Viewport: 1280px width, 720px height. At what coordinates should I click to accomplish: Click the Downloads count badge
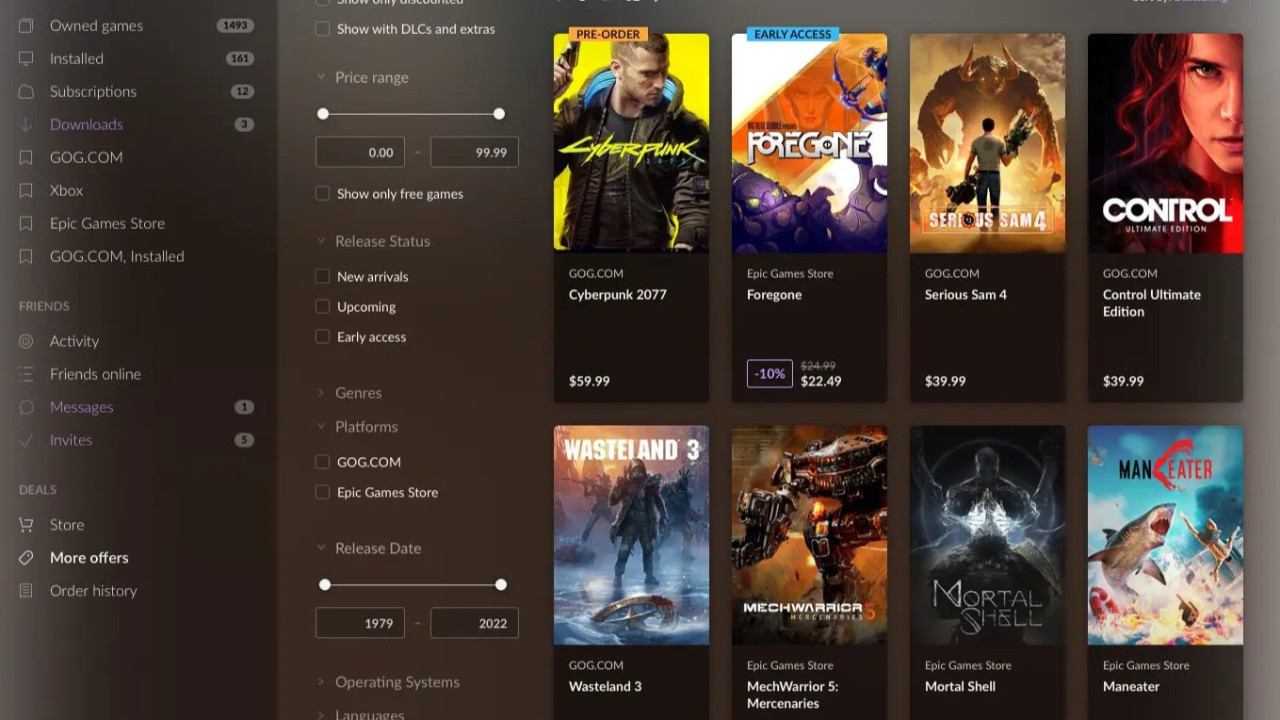(x=244, y=125)
